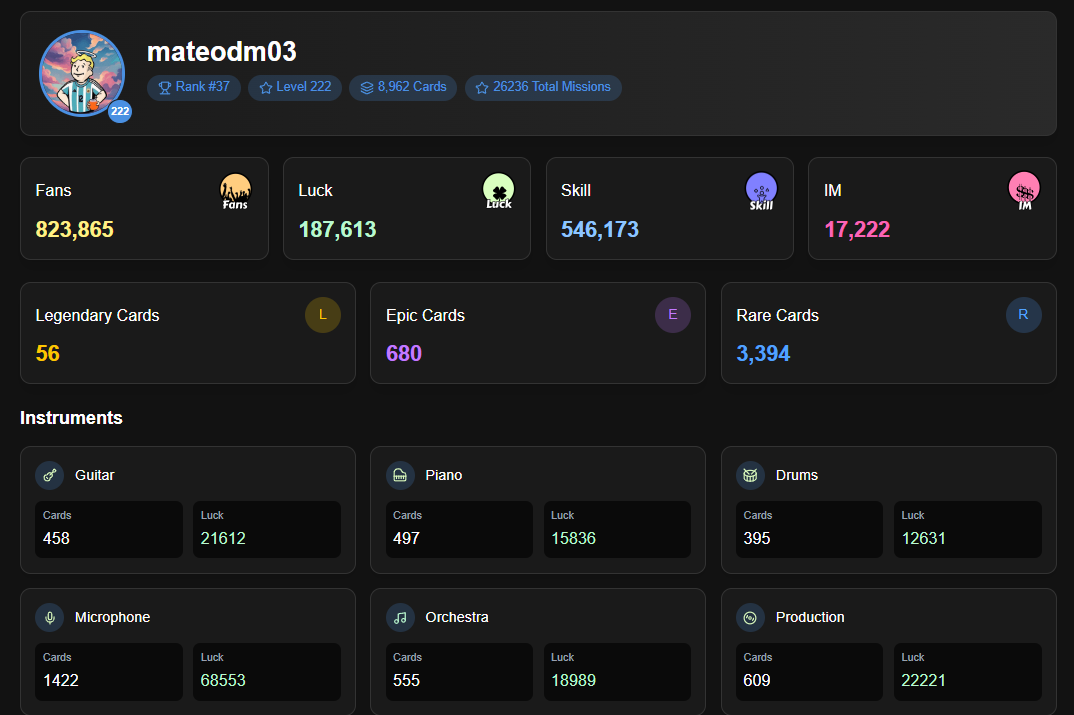Select the Microphone instrument icon
Viewport: 1074px width, 715px height.
tap(49, 617)
